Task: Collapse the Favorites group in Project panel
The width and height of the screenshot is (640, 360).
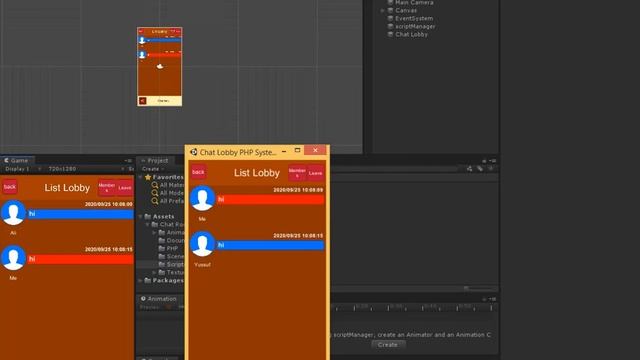Action: coord(141,177)
